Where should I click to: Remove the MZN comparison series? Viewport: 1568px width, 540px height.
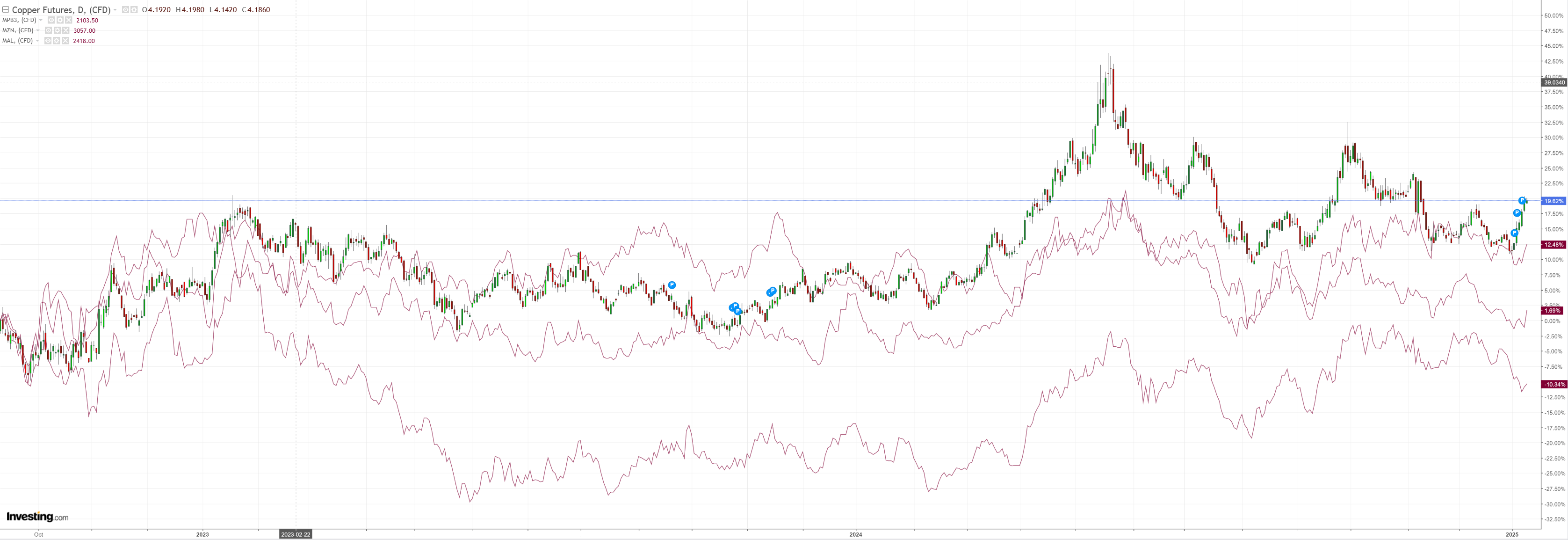tap(66, 30)
